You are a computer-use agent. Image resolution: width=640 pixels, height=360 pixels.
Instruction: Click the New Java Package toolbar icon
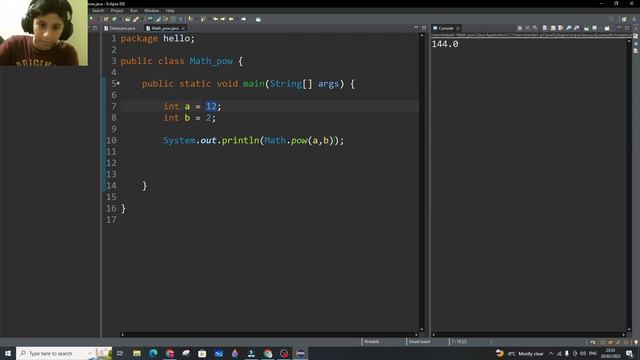pyautogui.click(x=106, y=19)
